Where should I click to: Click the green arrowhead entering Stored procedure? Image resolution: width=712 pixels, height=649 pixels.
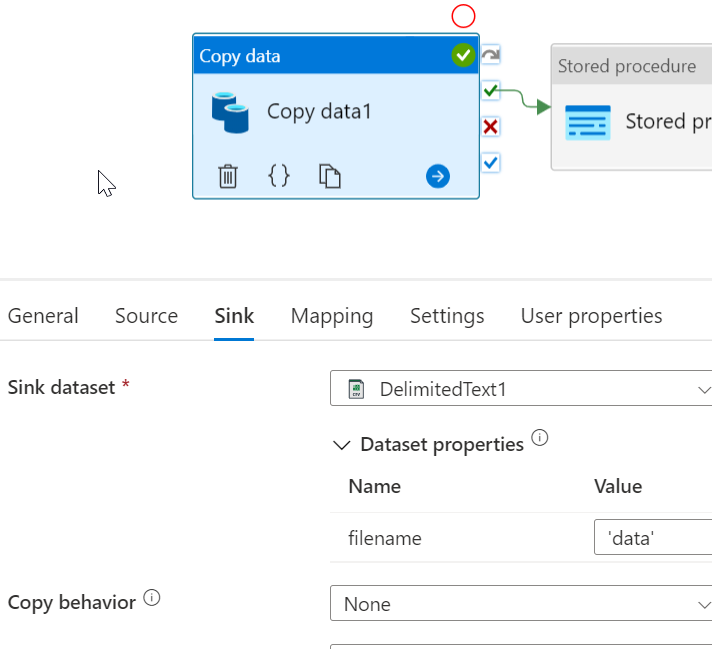(544, 107)
